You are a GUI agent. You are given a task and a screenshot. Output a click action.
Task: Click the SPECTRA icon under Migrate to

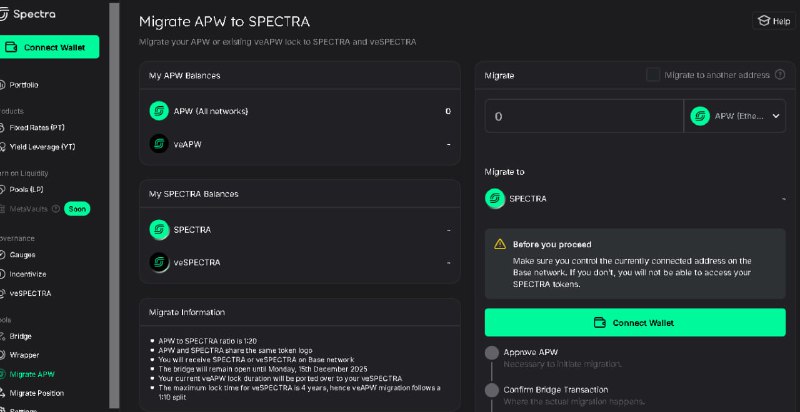coord(494,198)
